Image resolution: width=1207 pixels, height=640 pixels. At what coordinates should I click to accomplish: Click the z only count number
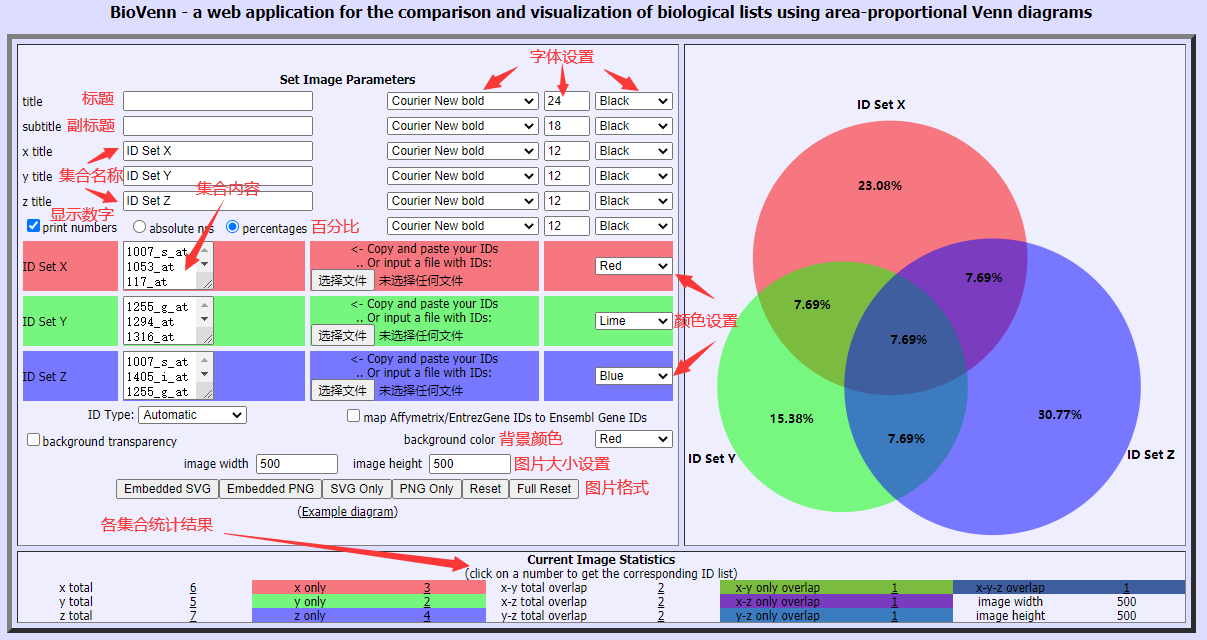point(427,616)
